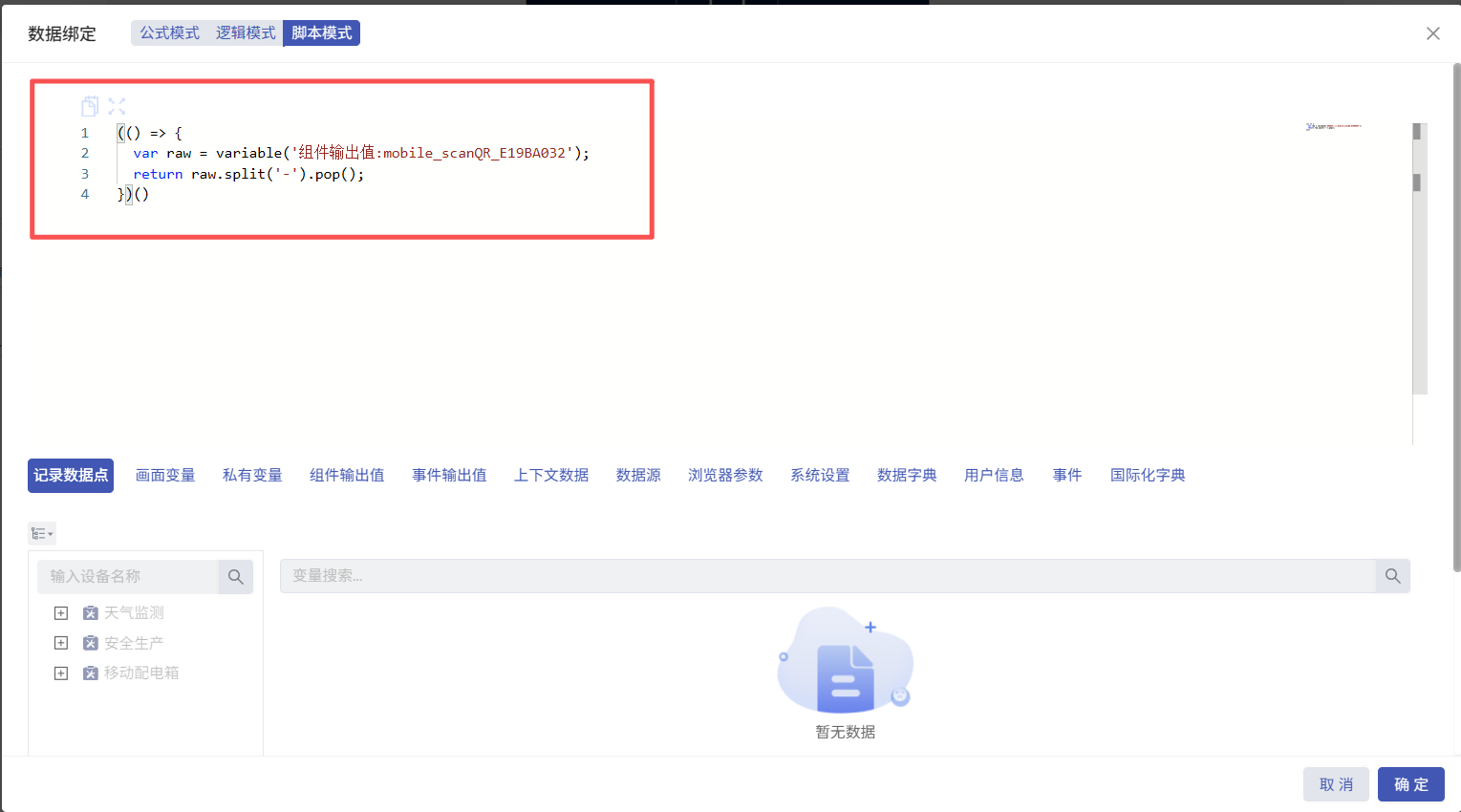Click the copy code icon in editor
The image size is (1461, 812).
tap(90, 106)
